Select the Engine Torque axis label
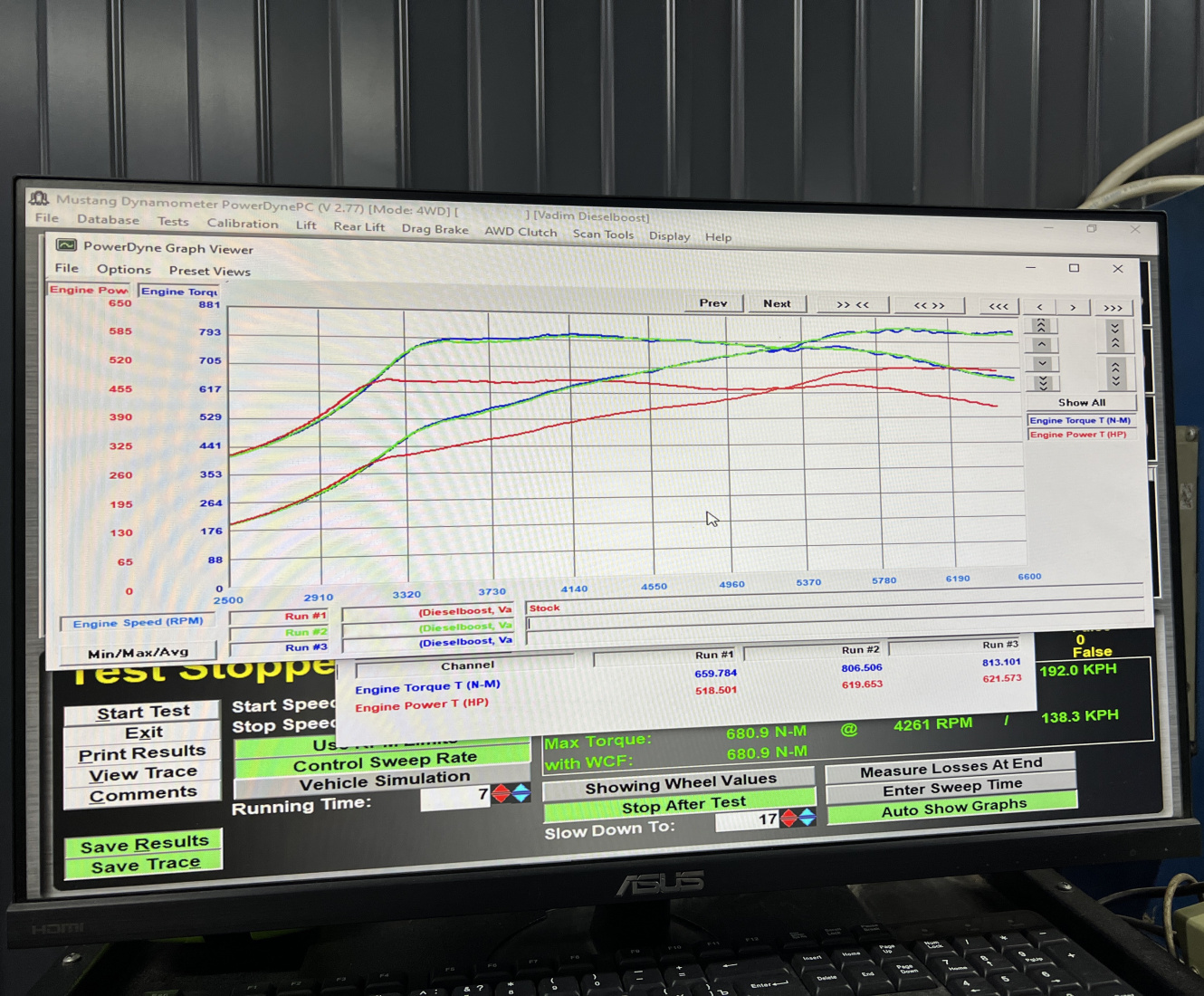 [179, 291]
